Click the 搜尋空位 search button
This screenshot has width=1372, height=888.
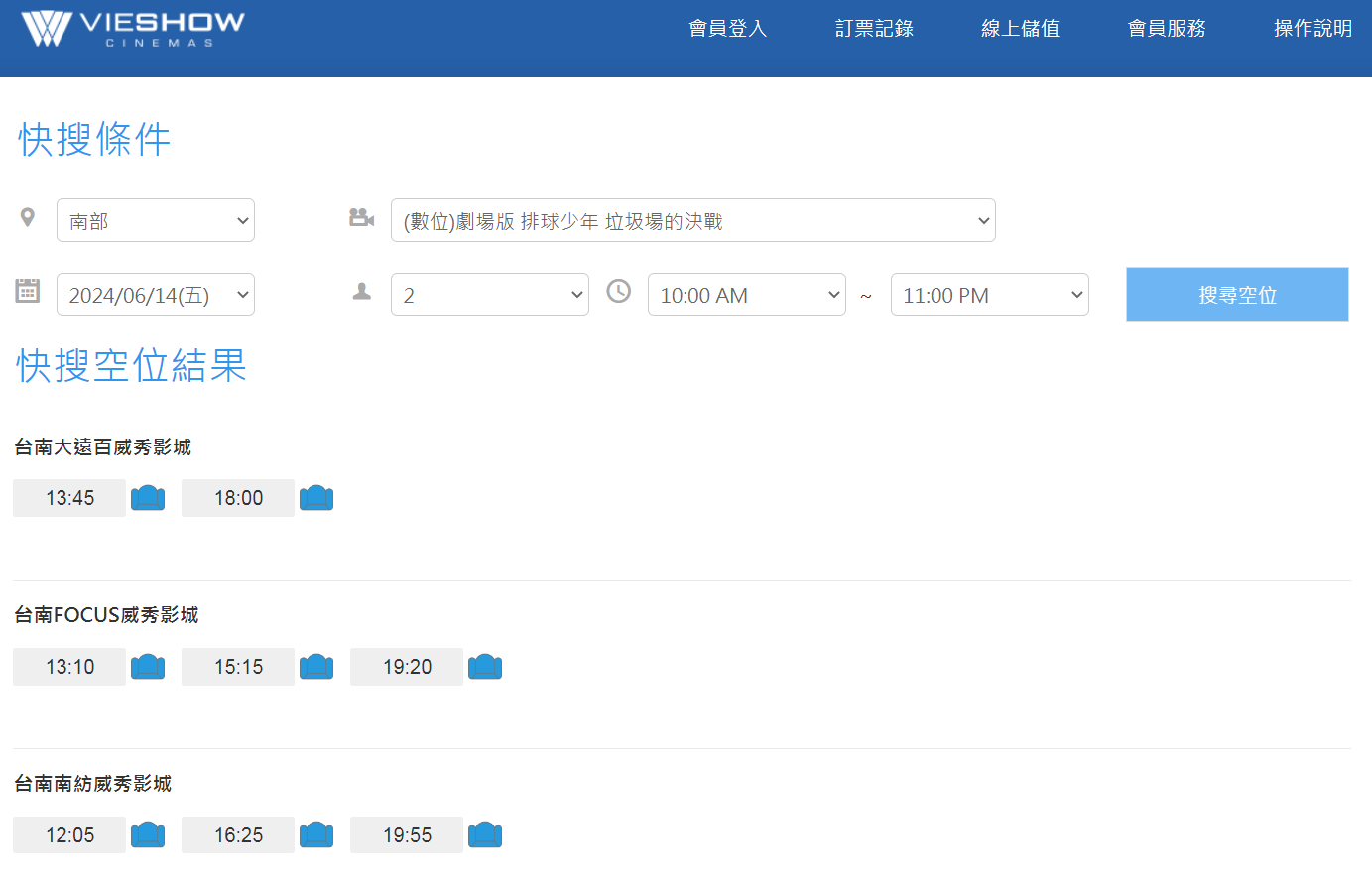tap(1237, 295)
